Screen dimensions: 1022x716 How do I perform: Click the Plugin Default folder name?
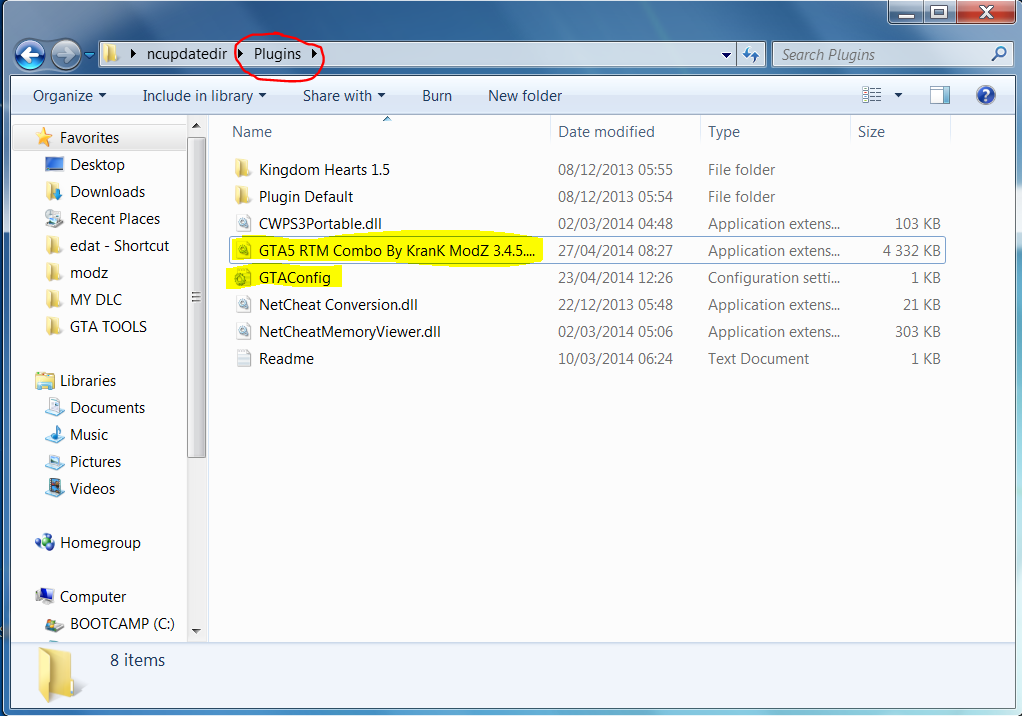coord(306,196)
